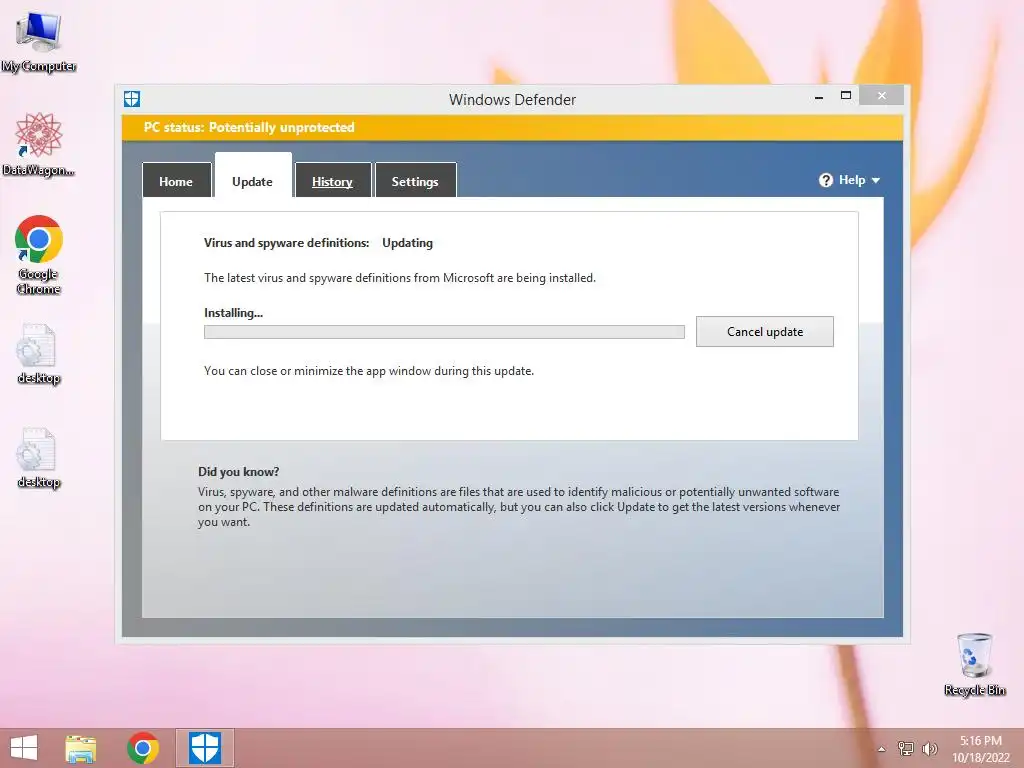
Task: Open the Windows Start button
Action: tap(24, 748)
